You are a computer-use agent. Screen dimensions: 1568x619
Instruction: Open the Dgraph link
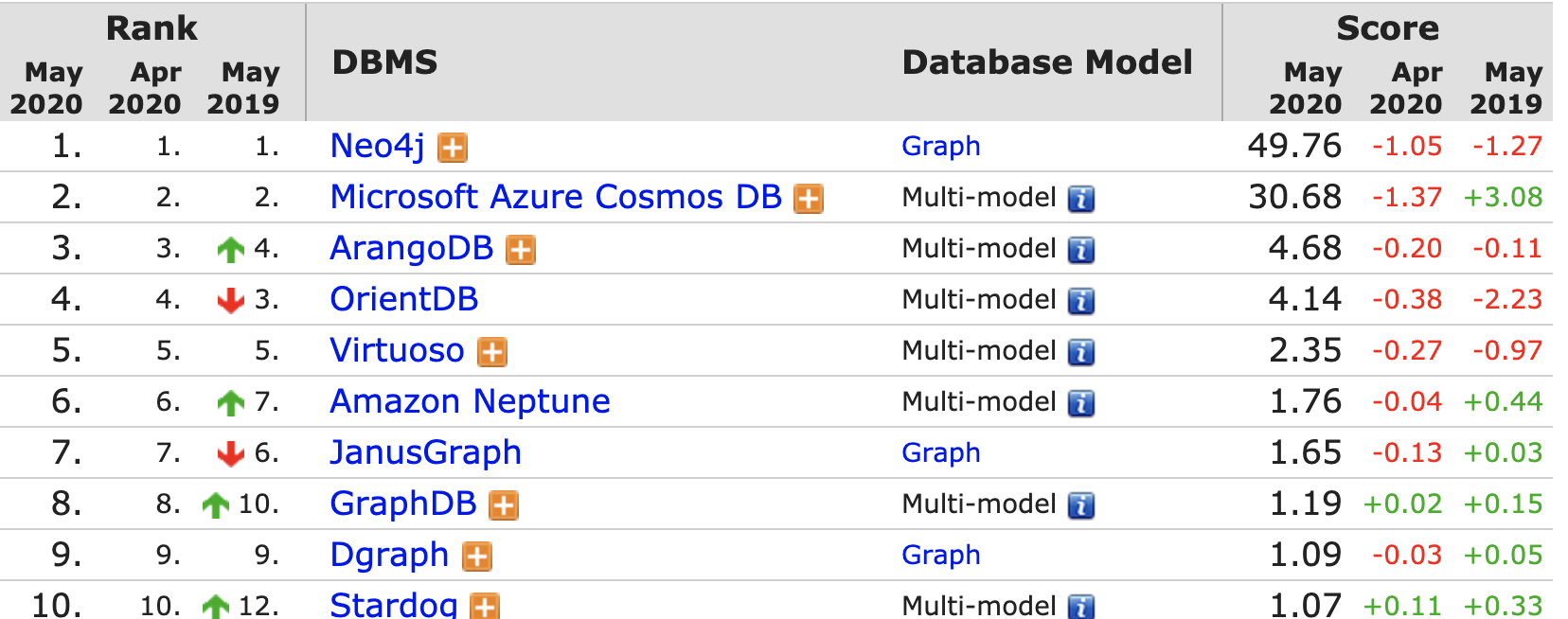click(x=389, y=555)
